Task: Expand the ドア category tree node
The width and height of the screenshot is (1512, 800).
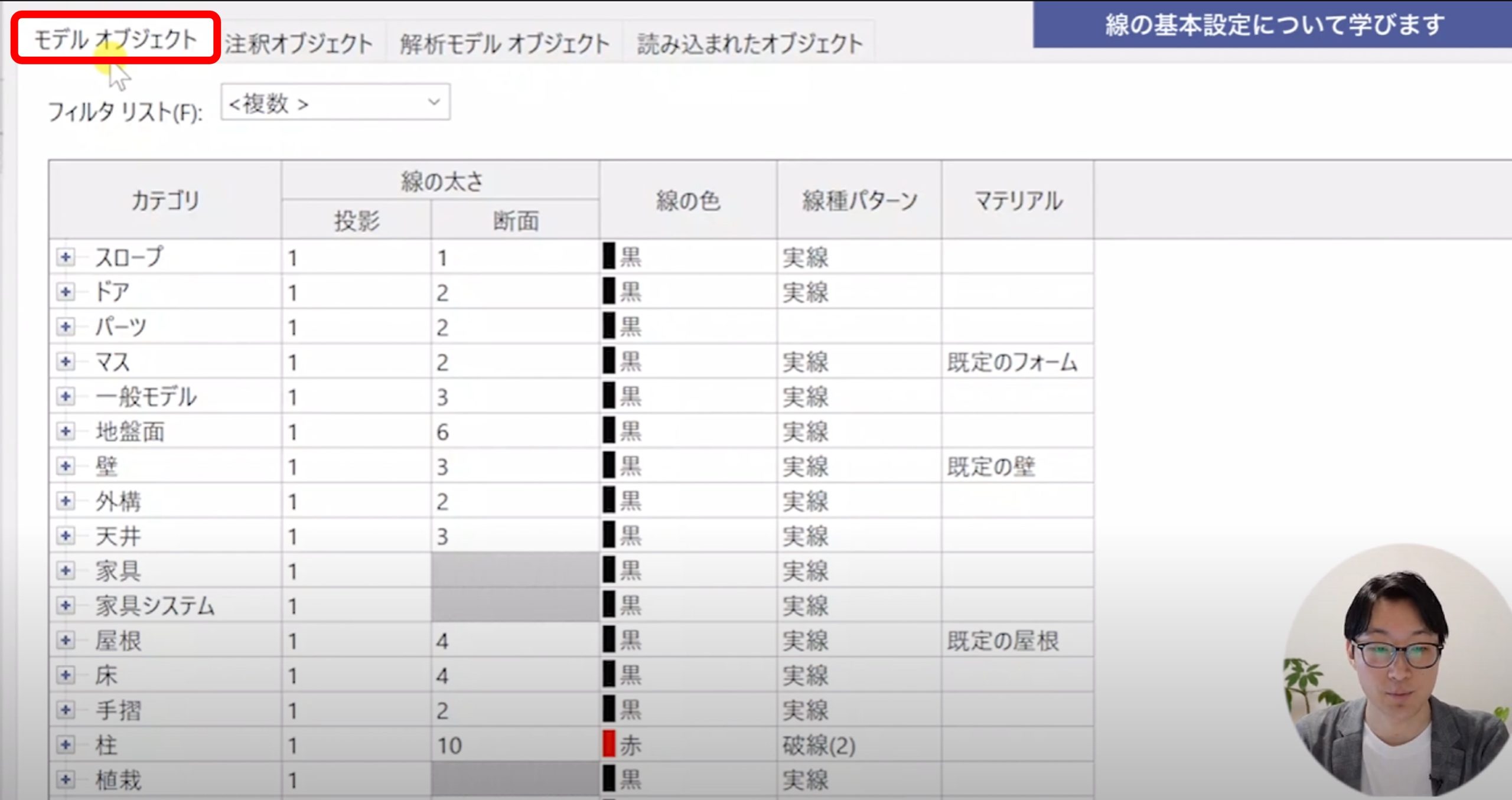Action: tap(66, 292)
